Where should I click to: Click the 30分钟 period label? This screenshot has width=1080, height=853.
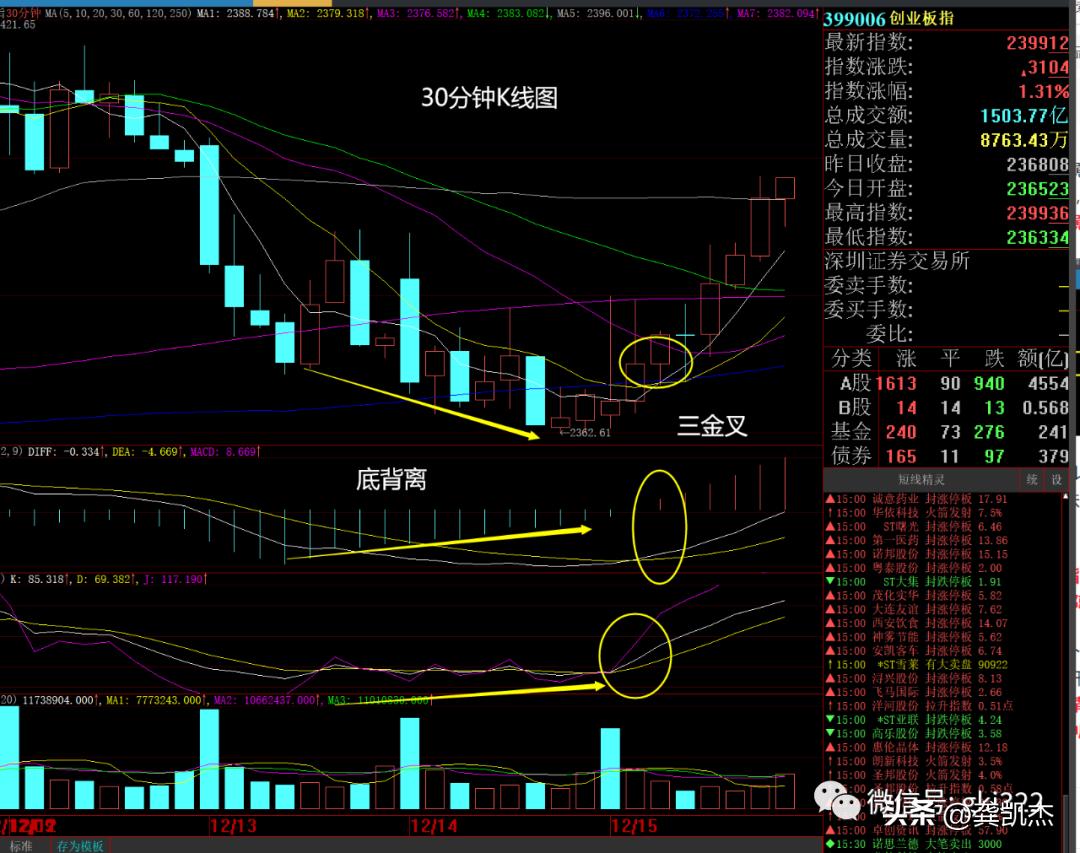pos(23,13)
